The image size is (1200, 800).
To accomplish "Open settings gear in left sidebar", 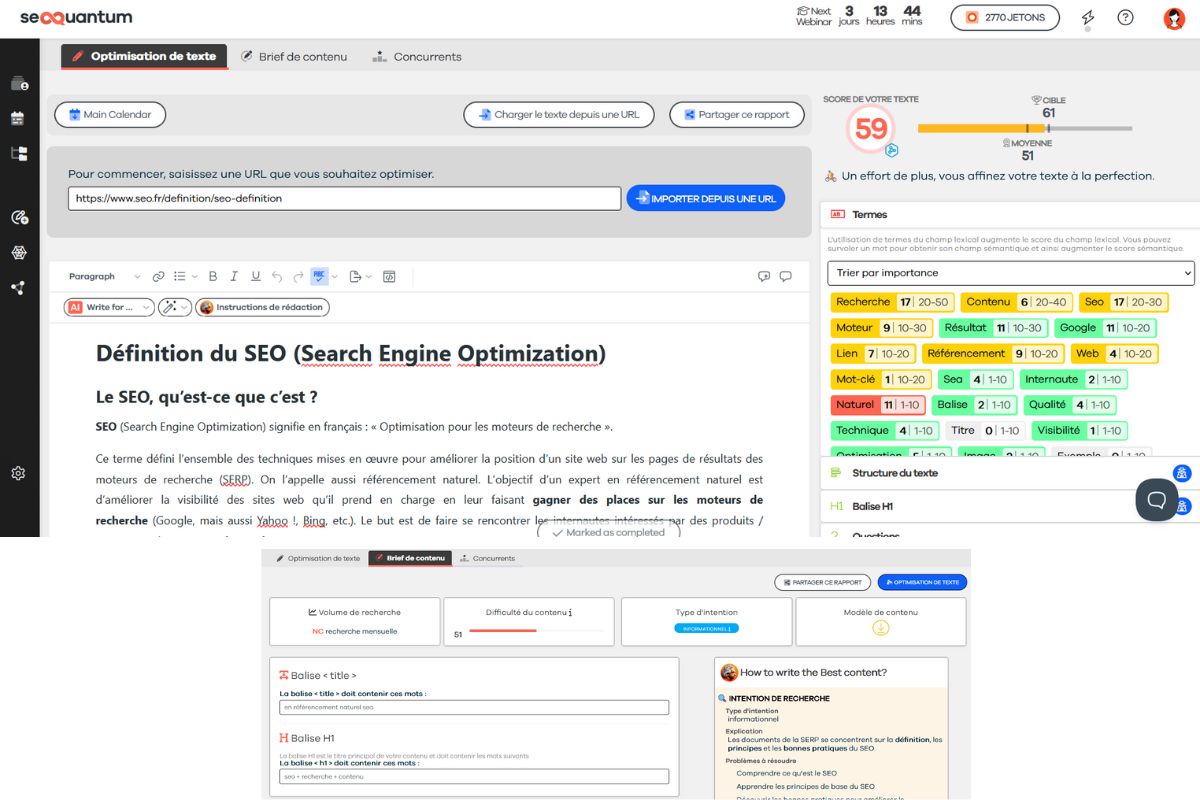I will click(x=18, y=473).
